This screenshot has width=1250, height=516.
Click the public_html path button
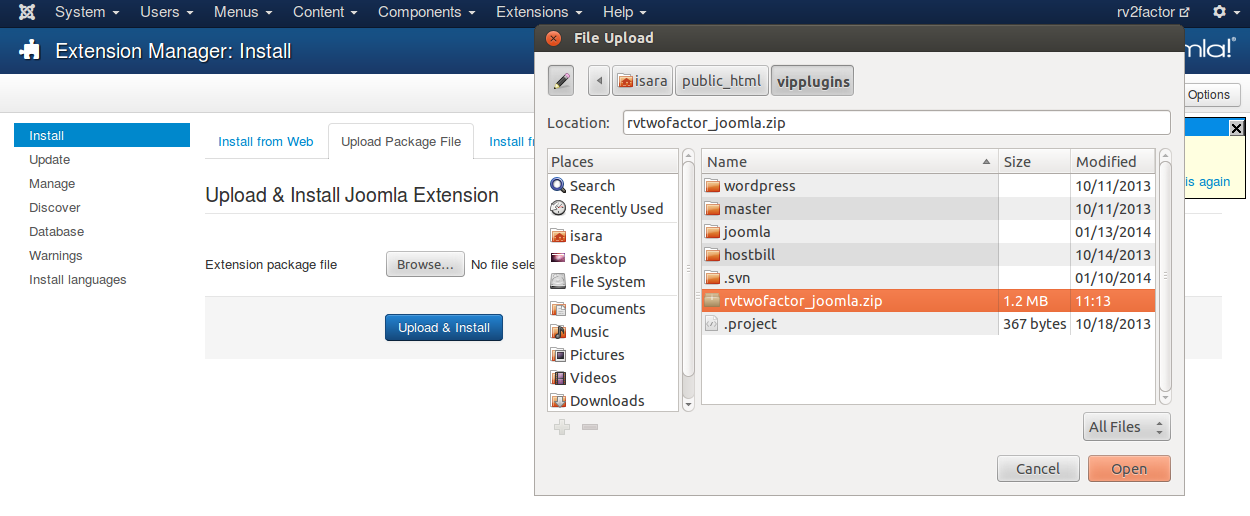coord(722,81)
